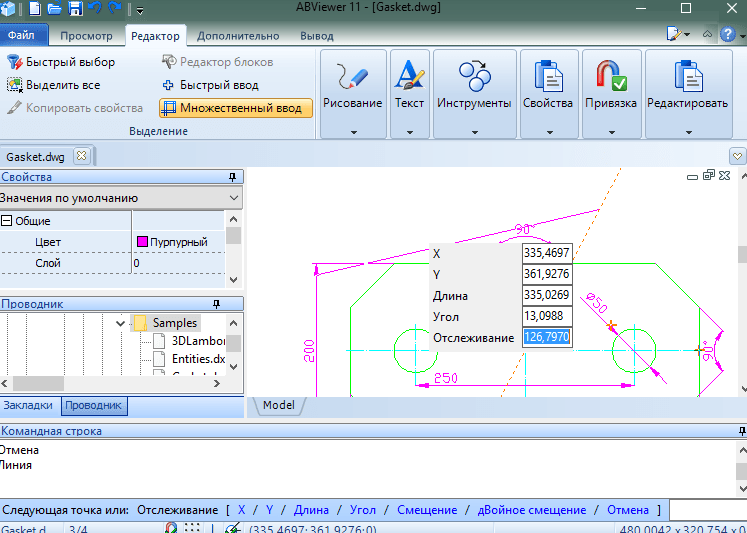Open quick access toolbar customization arrow
Viewport: 747px width, 533px height.
140,10
